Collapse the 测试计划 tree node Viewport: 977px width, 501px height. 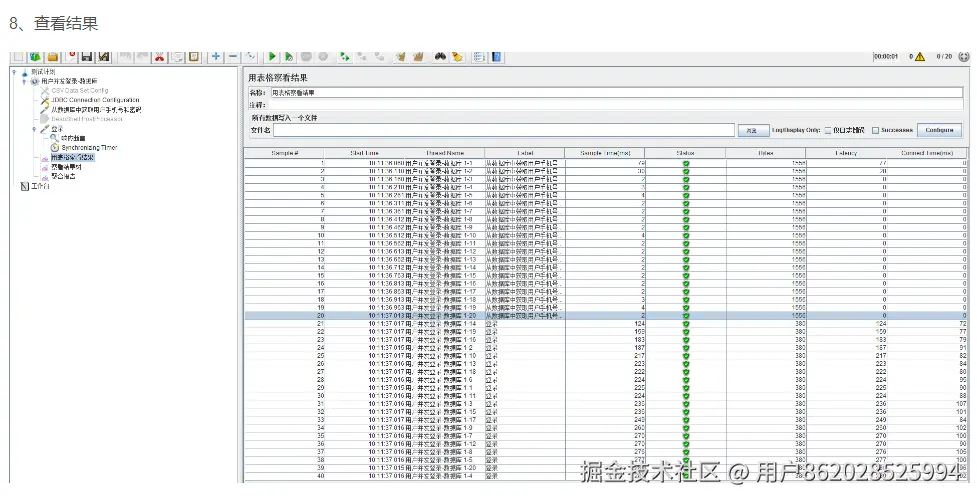14,72
